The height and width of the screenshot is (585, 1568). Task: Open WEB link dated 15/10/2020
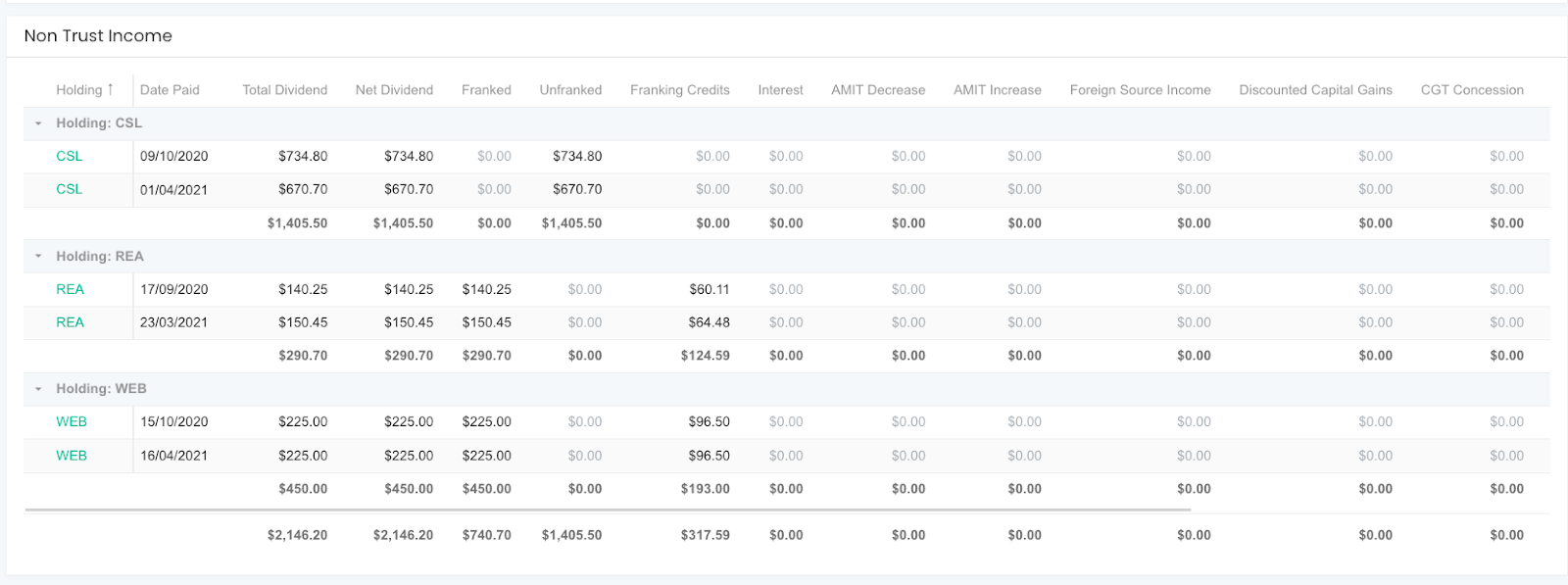(x=72, y=421)
